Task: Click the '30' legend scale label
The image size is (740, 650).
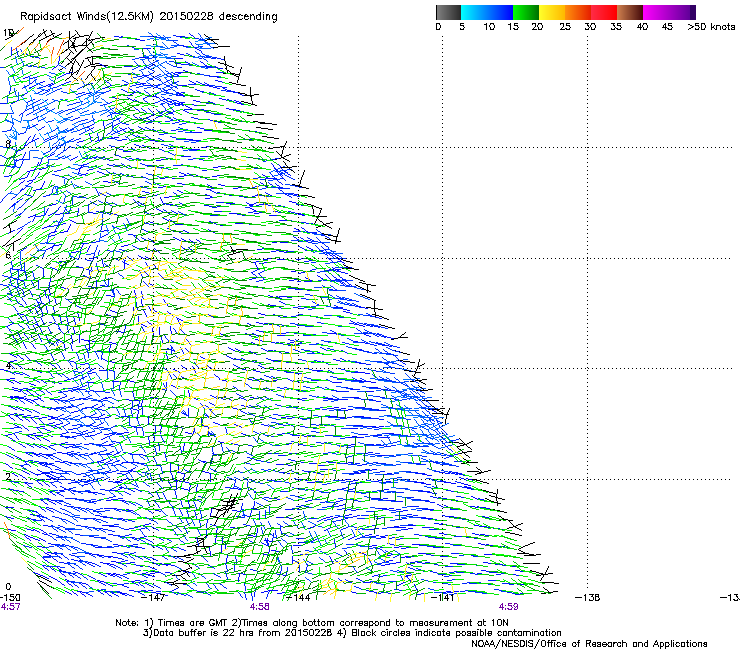Action: [x=590, y=27]
